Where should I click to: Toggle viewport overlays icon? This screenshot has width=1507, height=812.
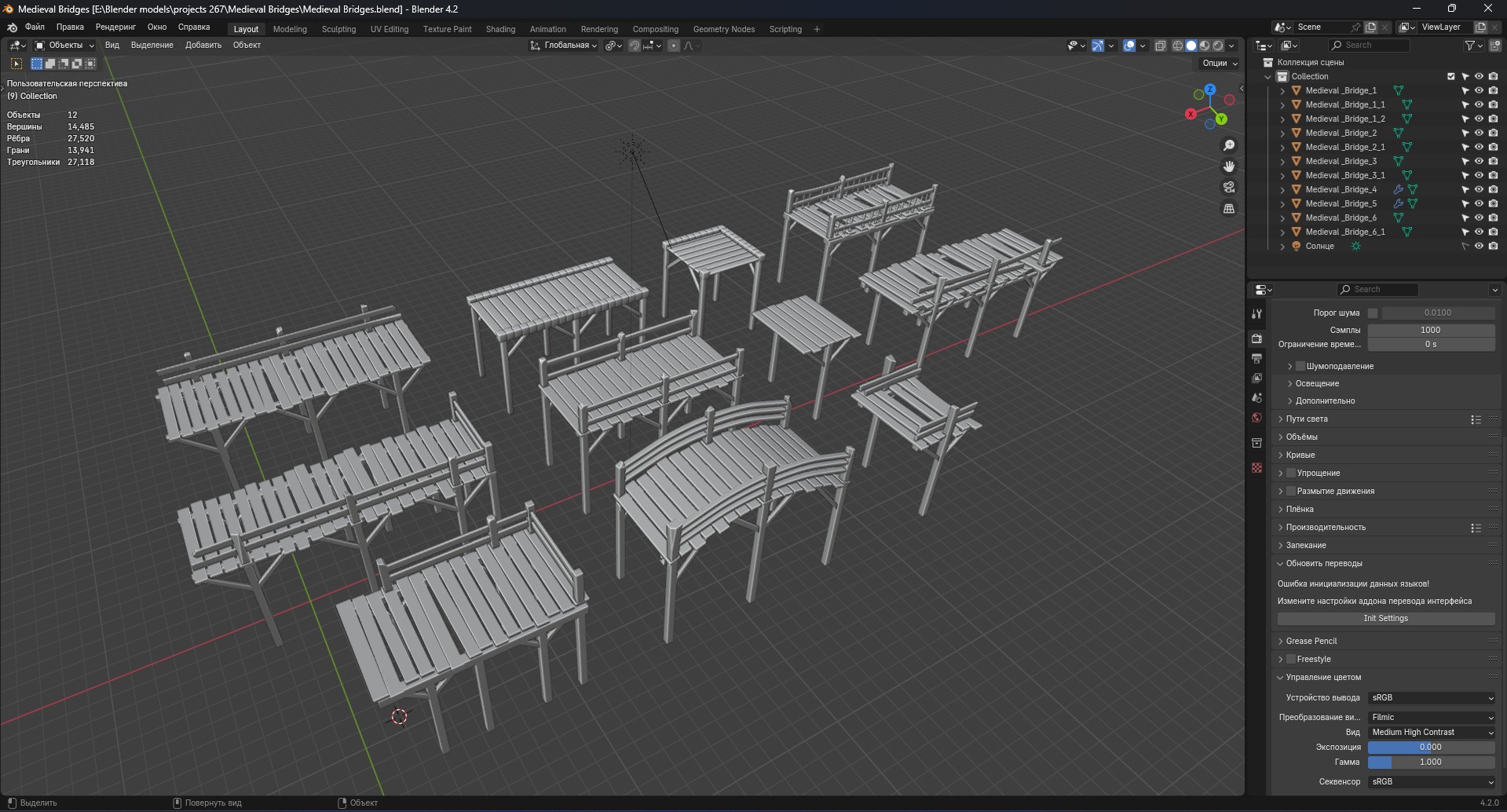coord(1129,46)
